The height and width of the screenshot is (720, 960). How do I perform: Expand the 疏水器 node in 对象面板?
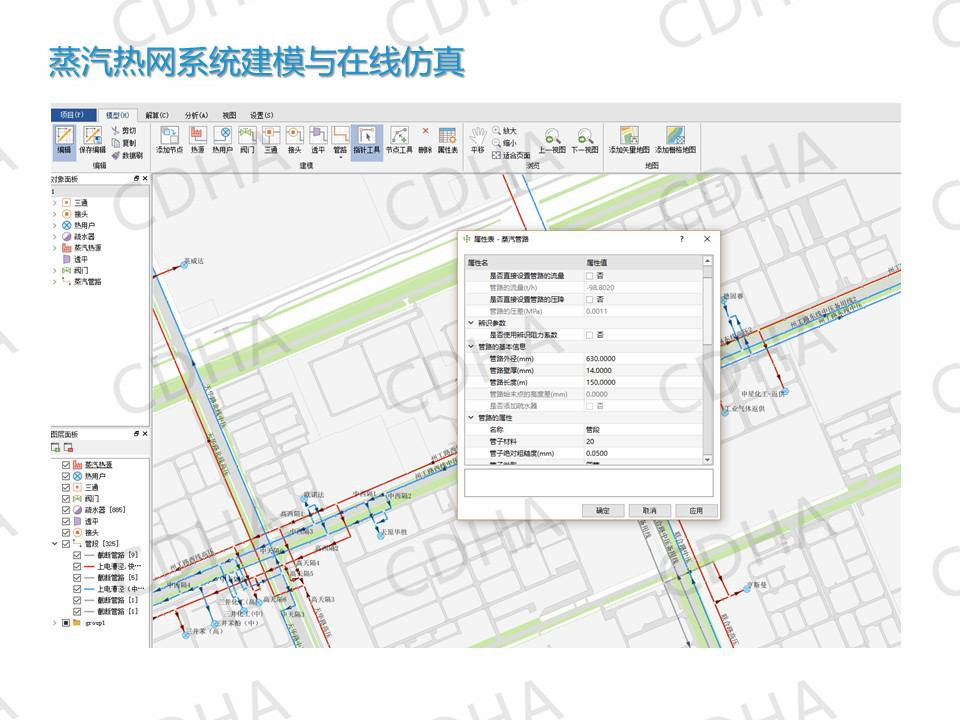[55, 236]
